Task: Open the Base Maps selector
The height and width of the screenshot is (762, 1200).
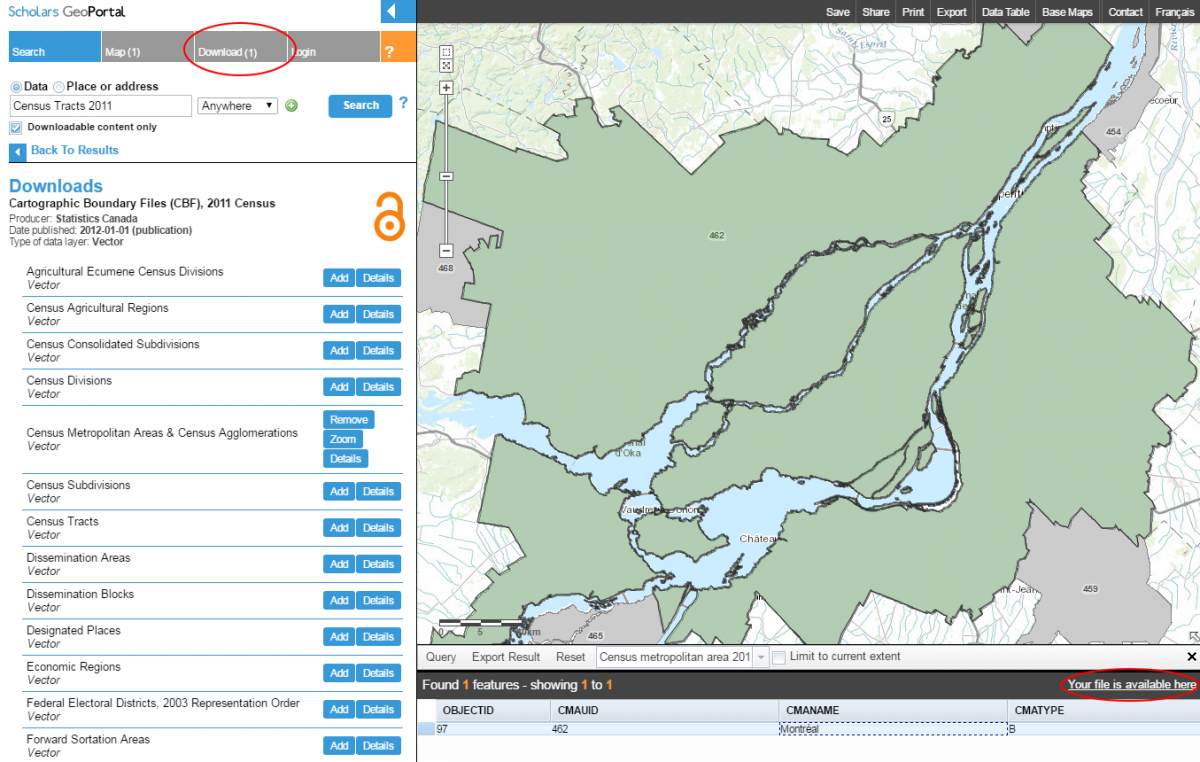Action: tap(1066, 12)
